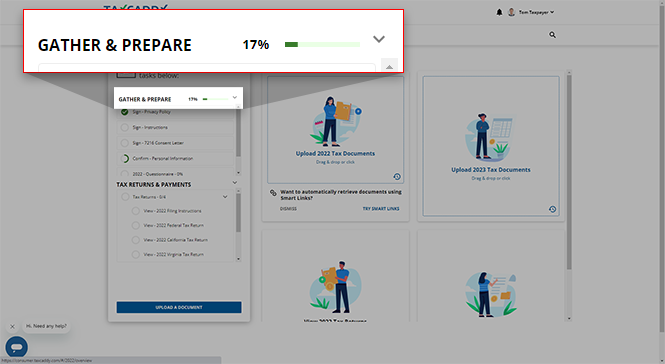Open history icon on Upload 2022 card
665x364 pixels.
point(397,176)
